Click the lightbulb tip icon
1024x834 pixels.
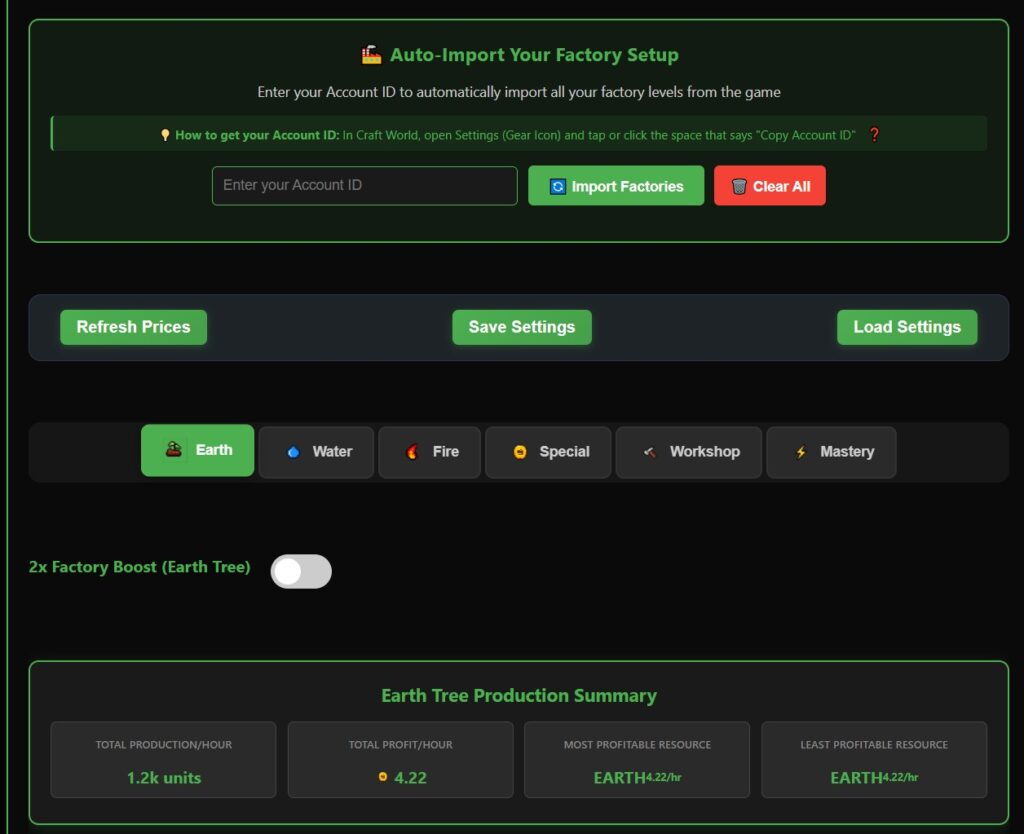click(x=165, y=135)
